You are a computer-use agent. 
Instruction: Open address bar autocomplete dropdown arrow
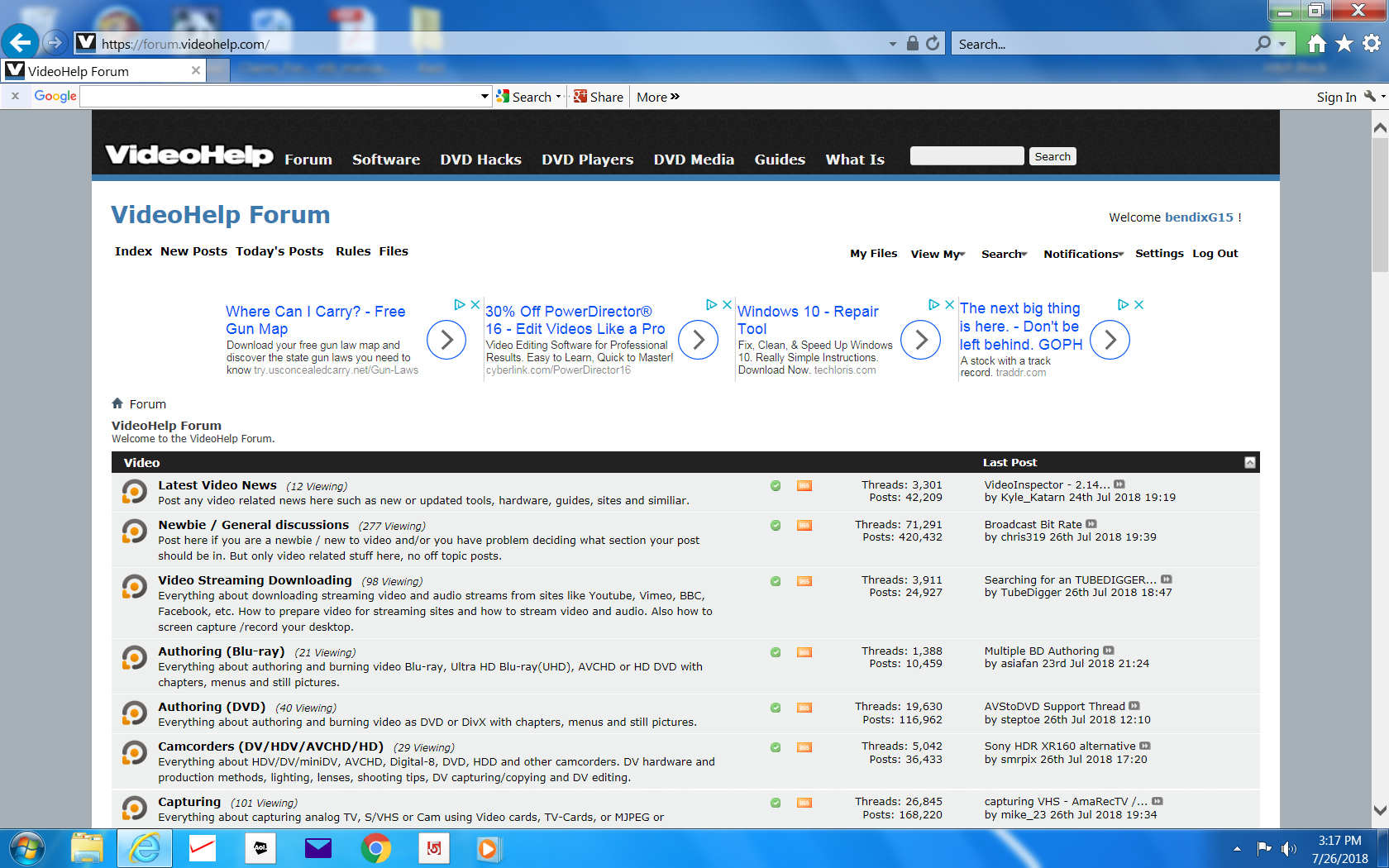tap(893, 44)
